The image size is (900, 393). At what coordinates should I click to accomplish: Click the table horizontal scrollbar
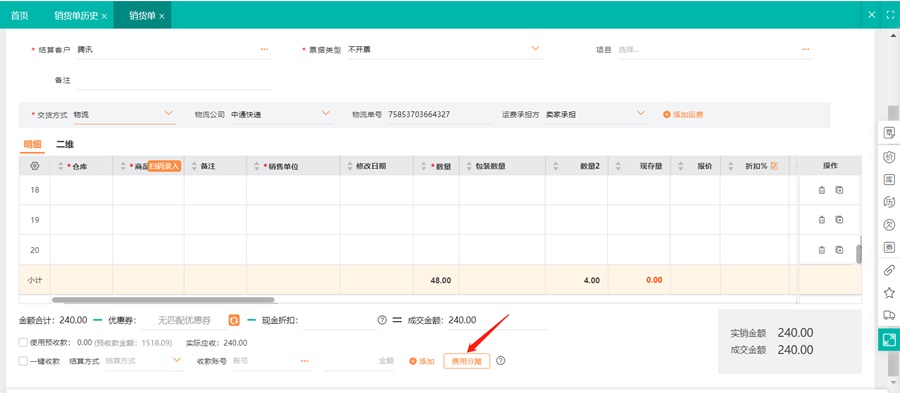pos(163,299)
